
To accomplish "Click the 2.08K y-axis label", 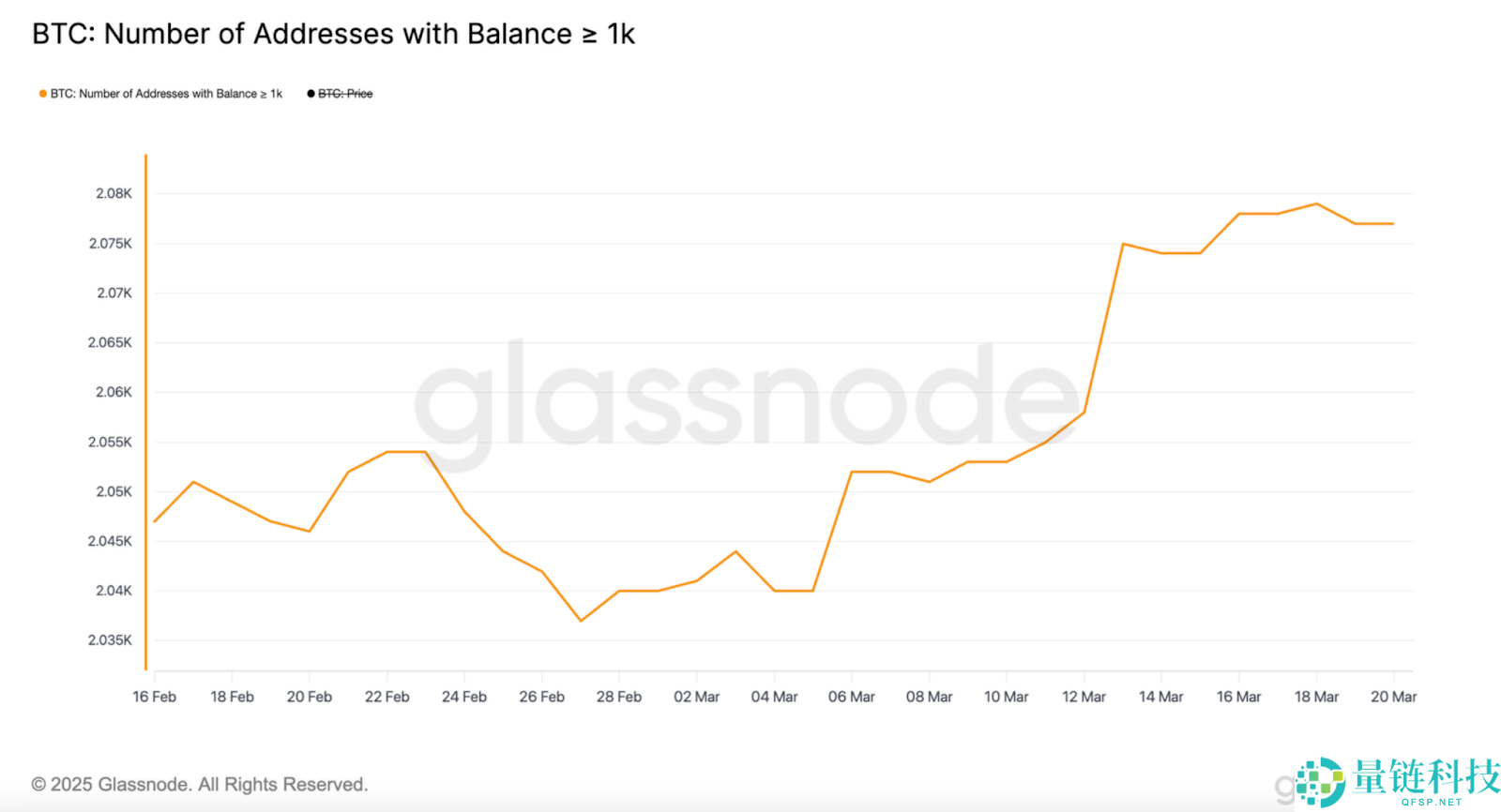I will (114, 193).
